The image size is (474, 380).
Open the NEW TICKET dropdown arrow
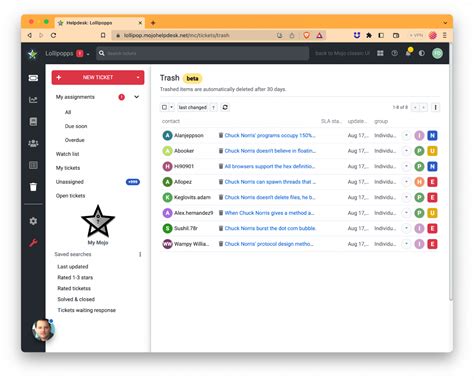coord(138,77)
